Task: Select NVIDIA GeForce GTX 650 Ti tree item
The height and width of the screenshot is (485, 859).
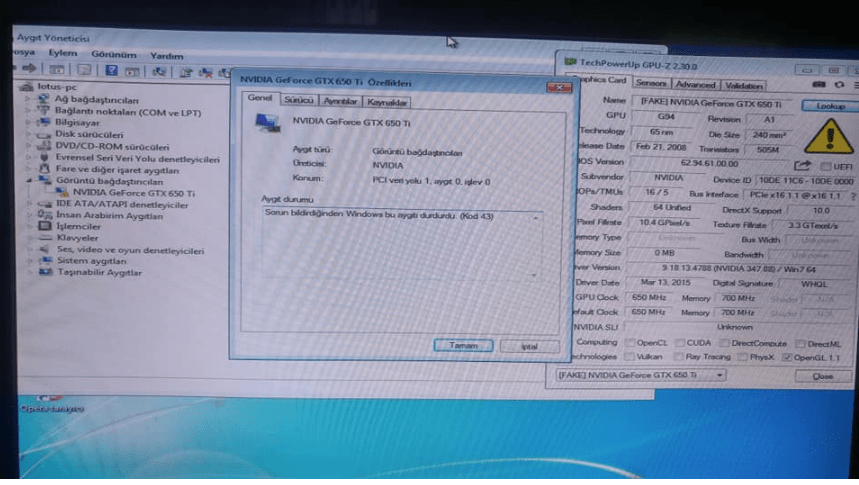Action: point(134,193)
